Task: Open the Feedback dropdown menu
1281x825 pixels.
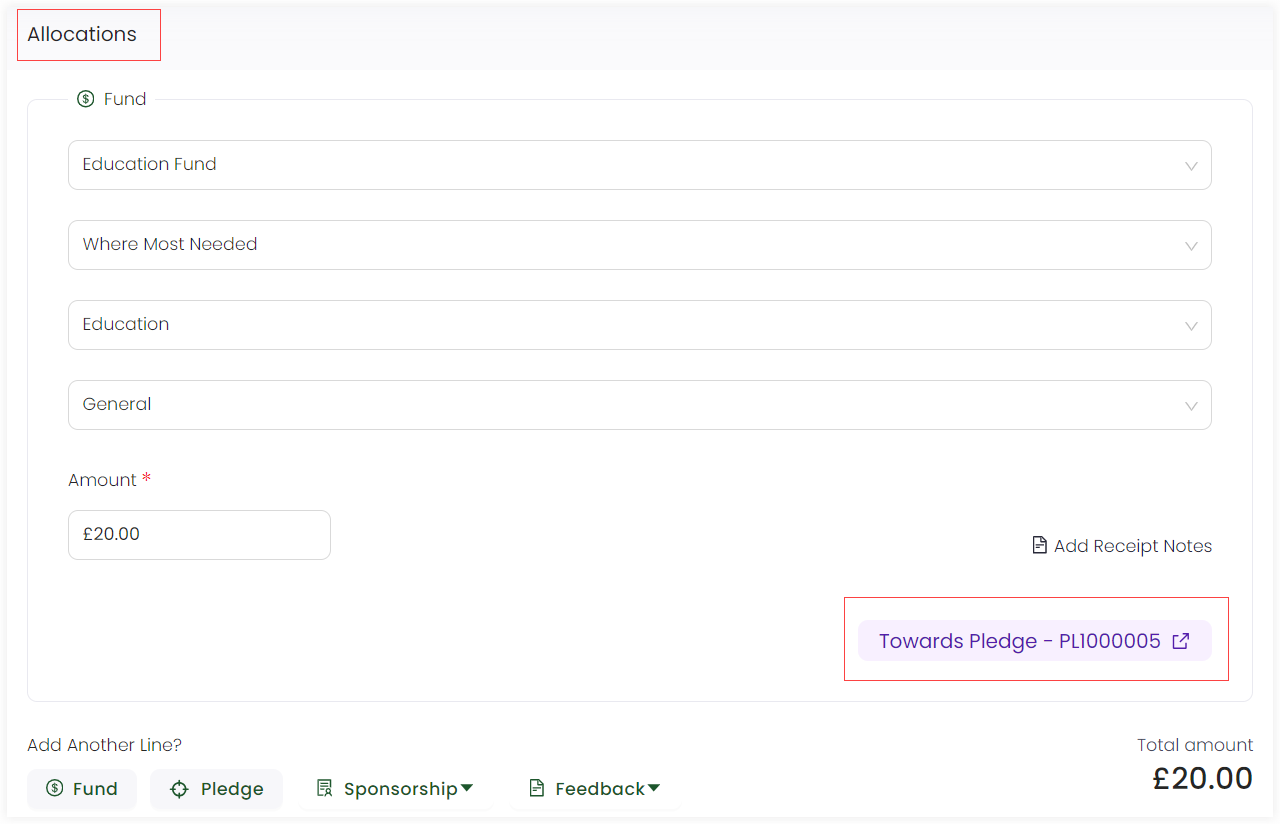Action: pyautogui.click(x=595, y=789)
